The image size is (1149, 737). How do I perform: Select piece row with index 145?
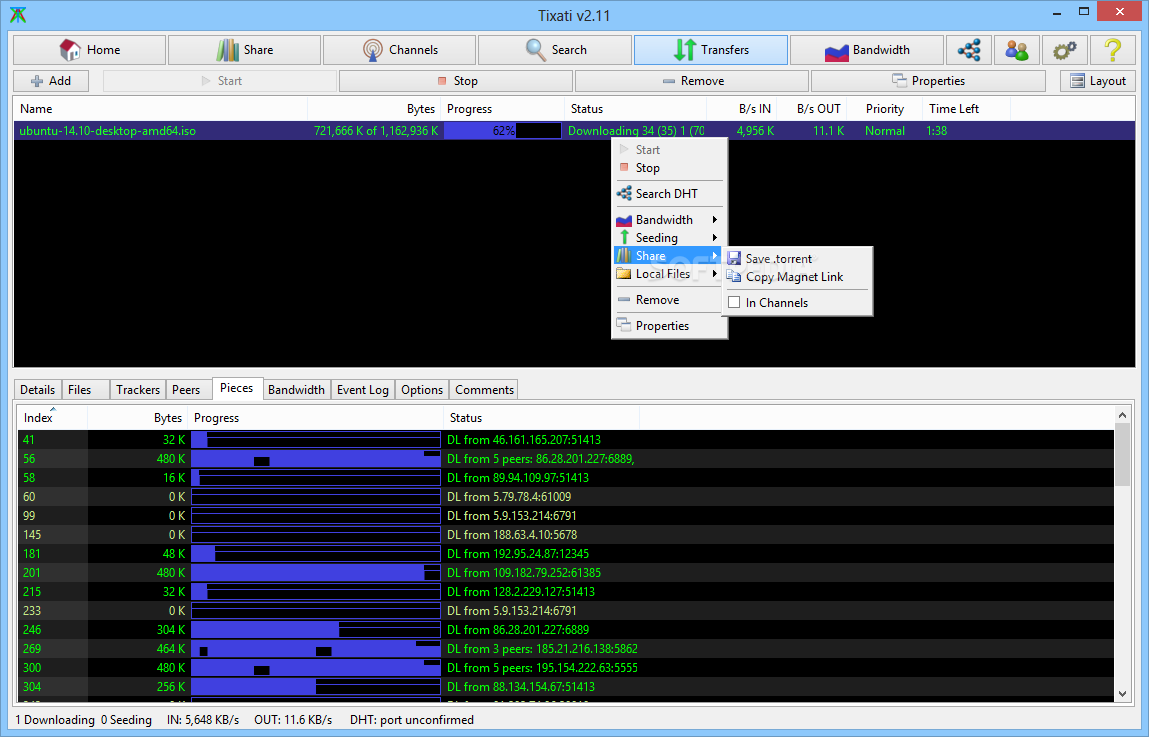(x=565, y=535)
